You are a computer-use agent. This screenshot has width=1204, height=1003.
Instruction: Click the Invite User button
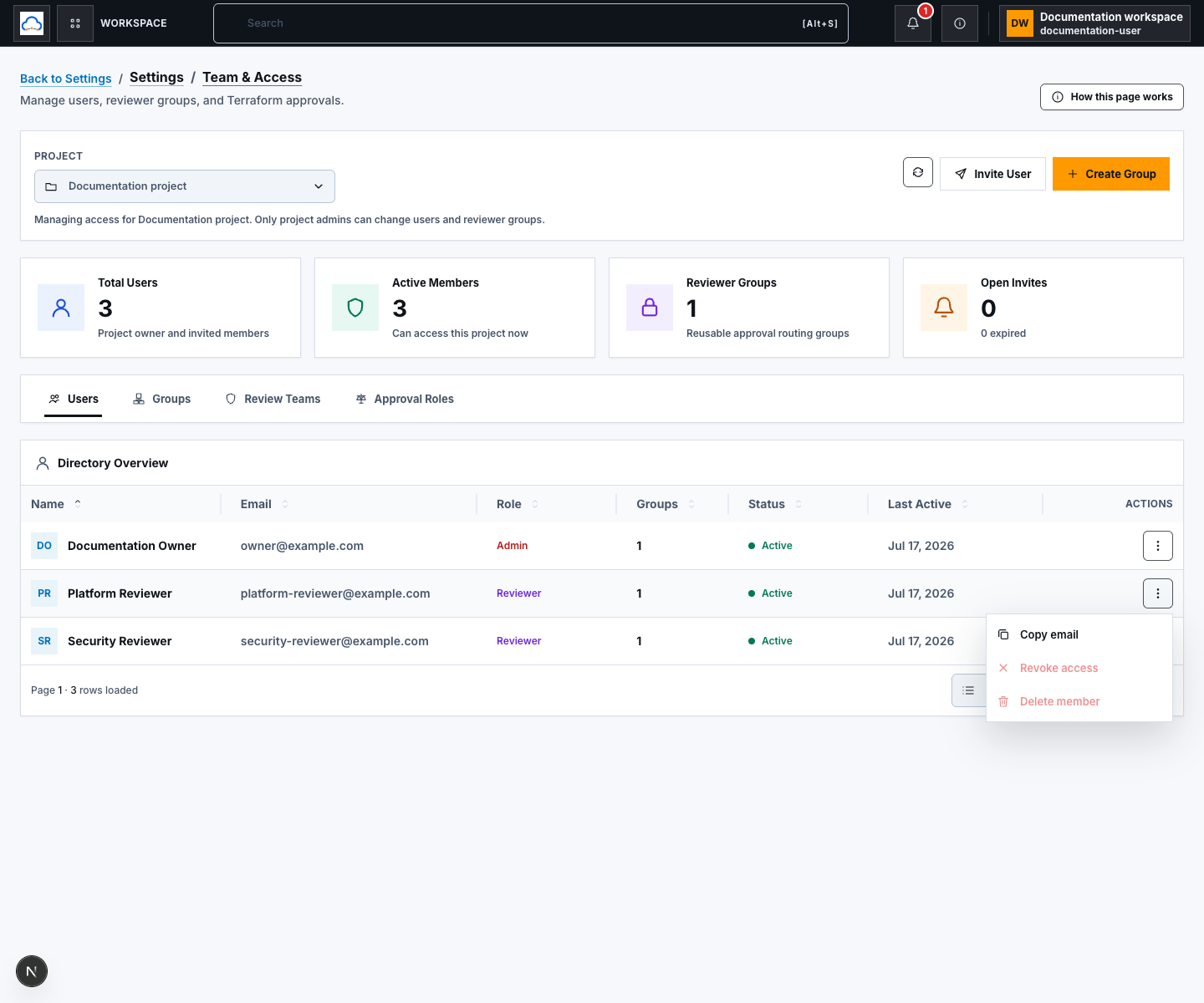992,174
